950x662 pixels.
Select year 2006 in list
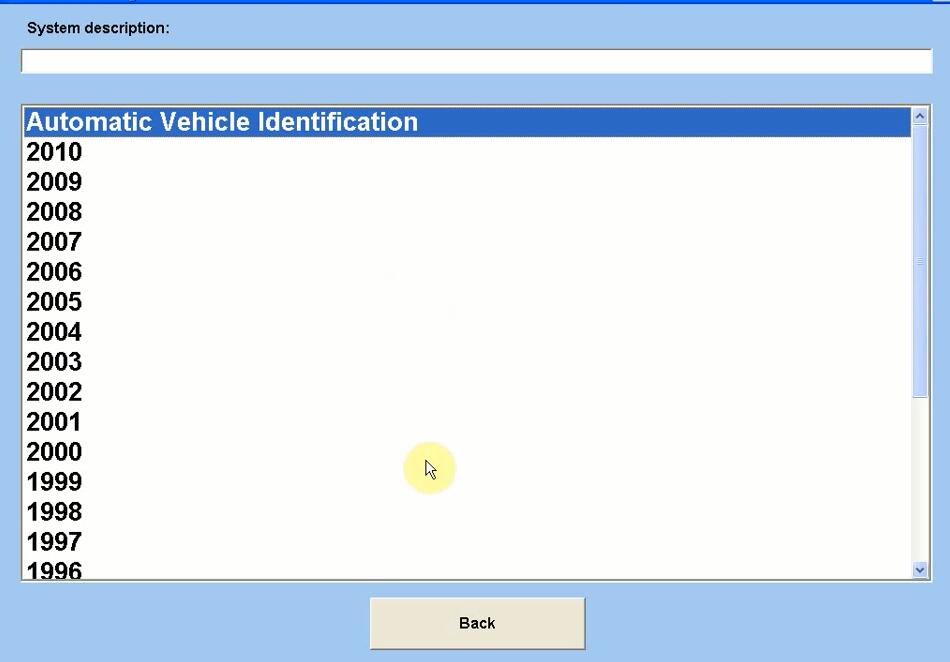tap(467, 272)
